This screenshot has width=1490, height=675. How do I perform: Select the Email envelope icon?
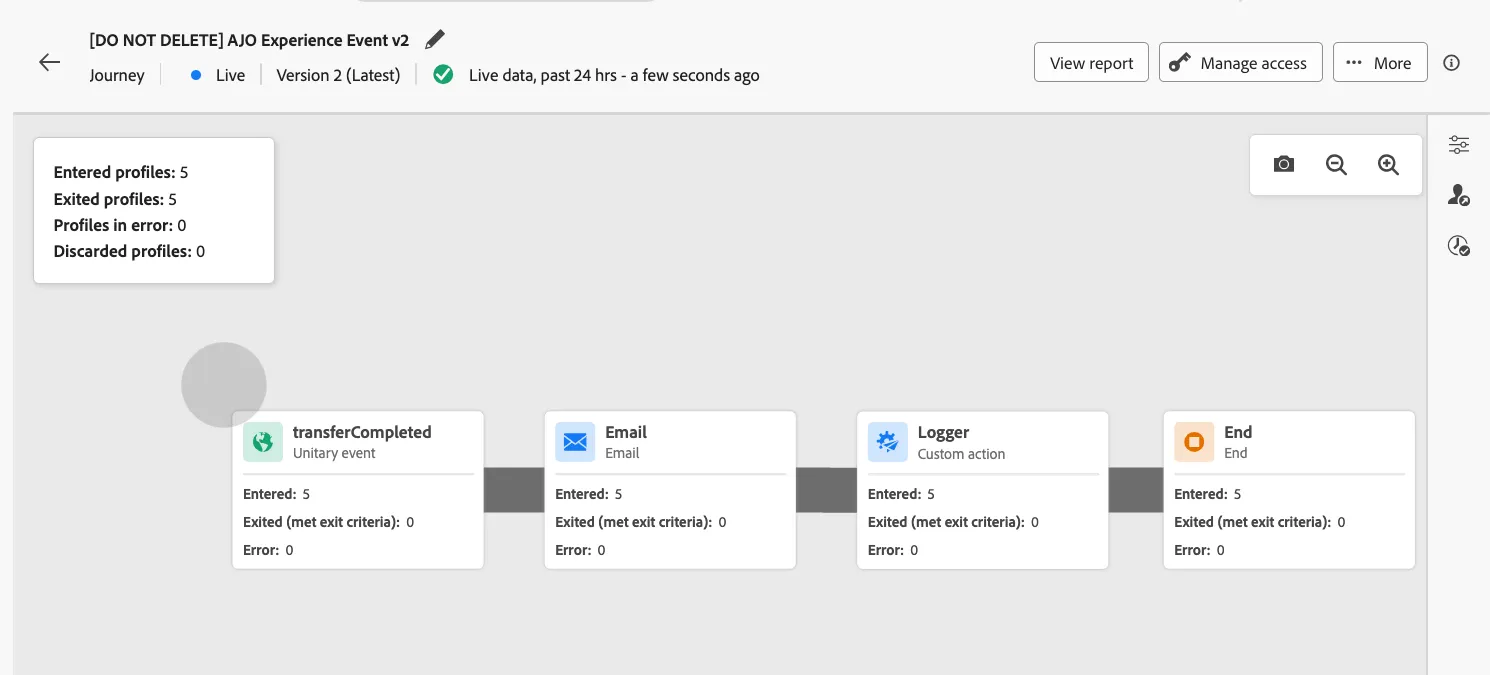point(575,442)
